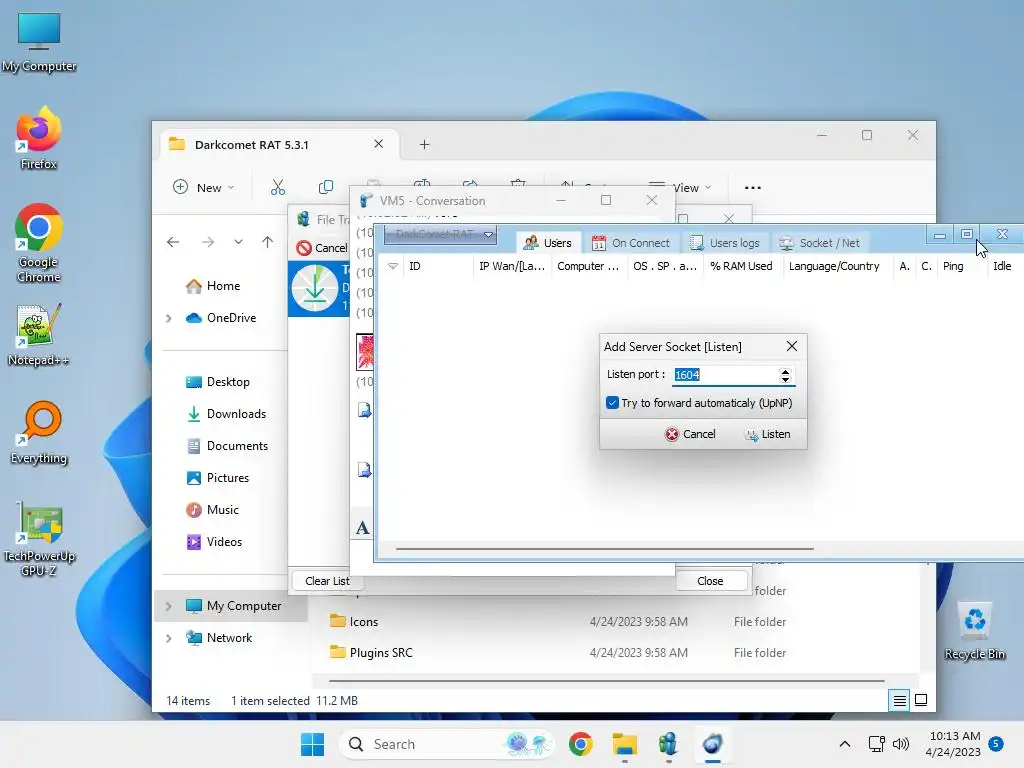This screenshot has width=1024, height=768.
Task: Open File Explorer from the taskbar
Action: pyautogui.click(x=624, y=744)
